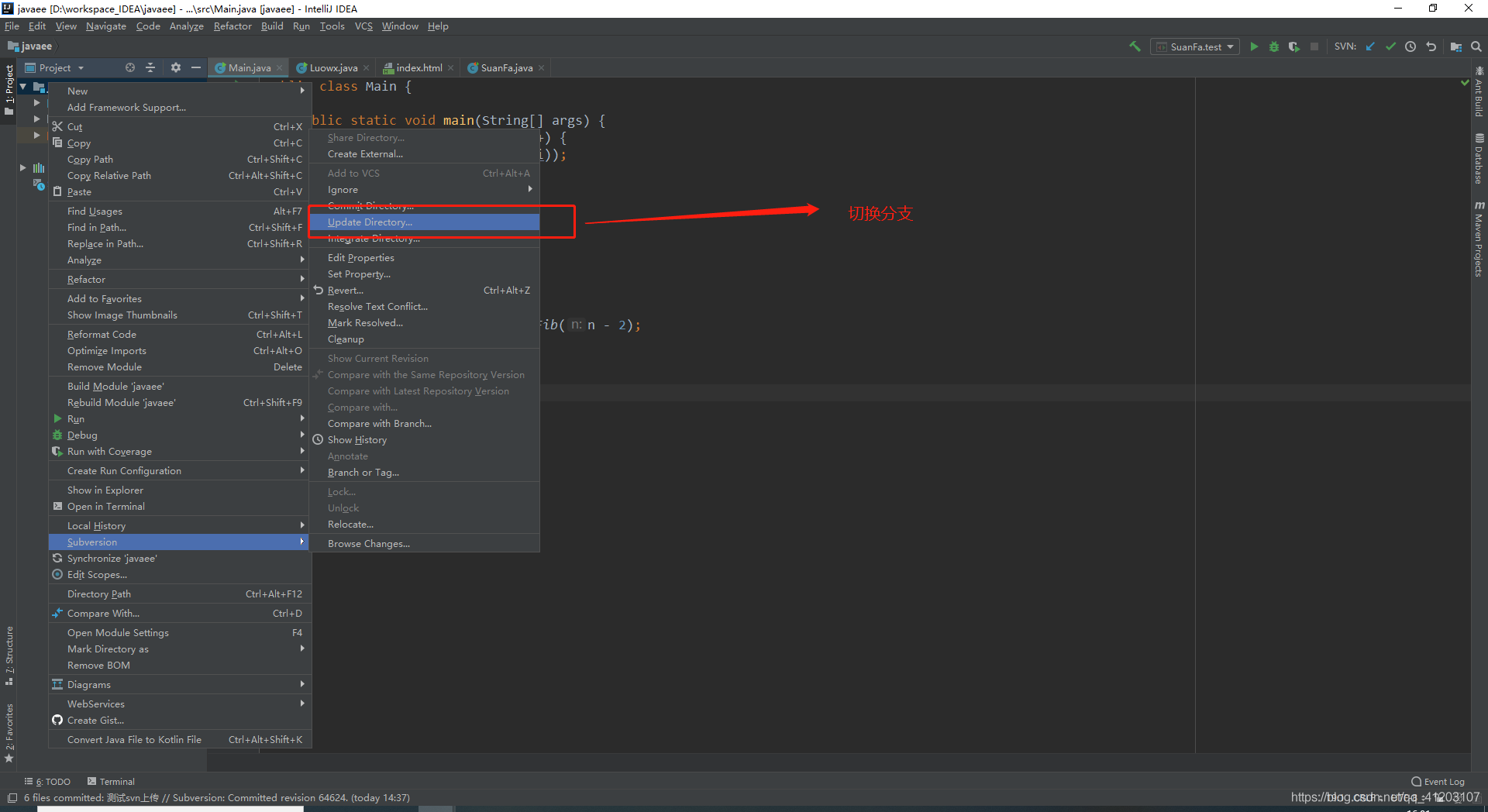Open the SuanFa.test run configuration dropdown
Image resolution: width=1488 pixels, height=812 pixels.
(x=1194, y=46)
